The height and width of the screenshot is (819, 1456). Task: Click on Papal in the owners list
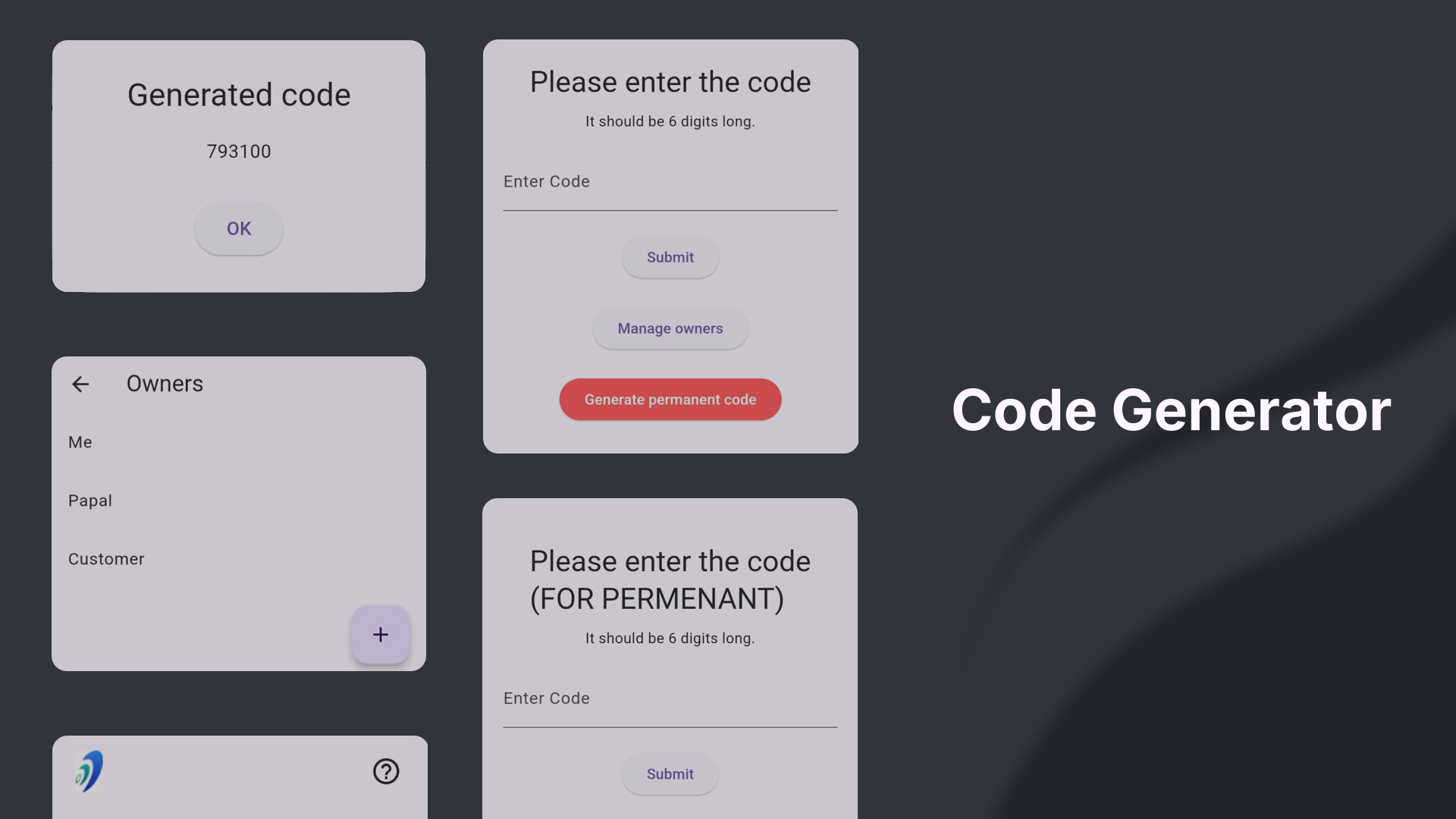coord(90,500)
